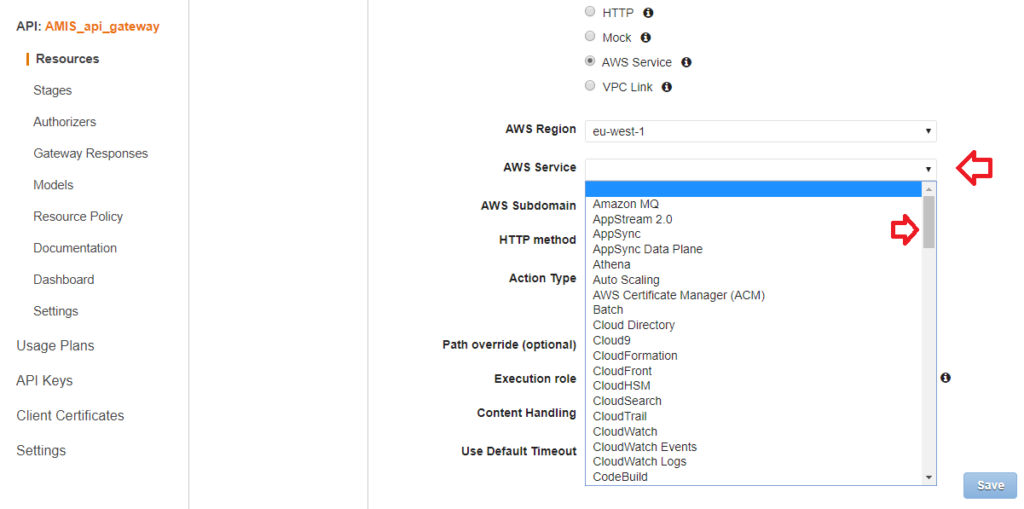The image size is (1024, 509).
Task: Click the info icon next to AWS Service
Action: (x=686, y=62)
